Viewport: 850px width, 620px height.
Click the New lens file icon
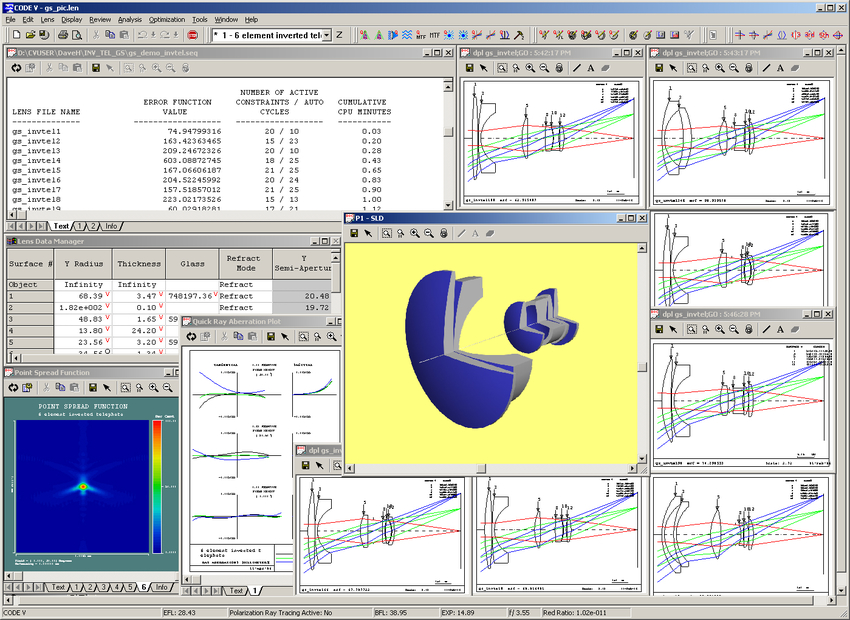coord(16,35)
